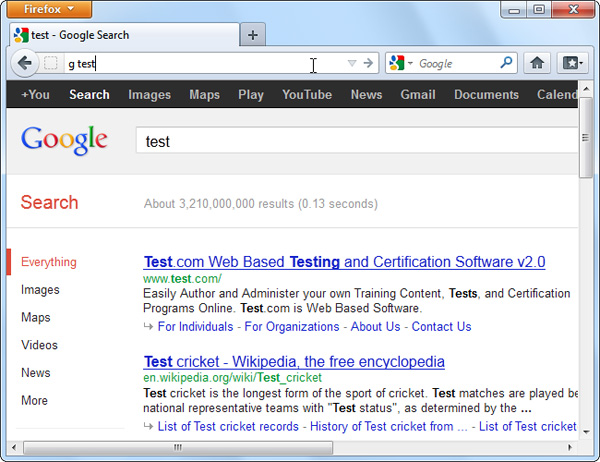Screen dimensions: 600x462
Task: Click the Google page search field with 'test'
Action: [x=357, y=141]
